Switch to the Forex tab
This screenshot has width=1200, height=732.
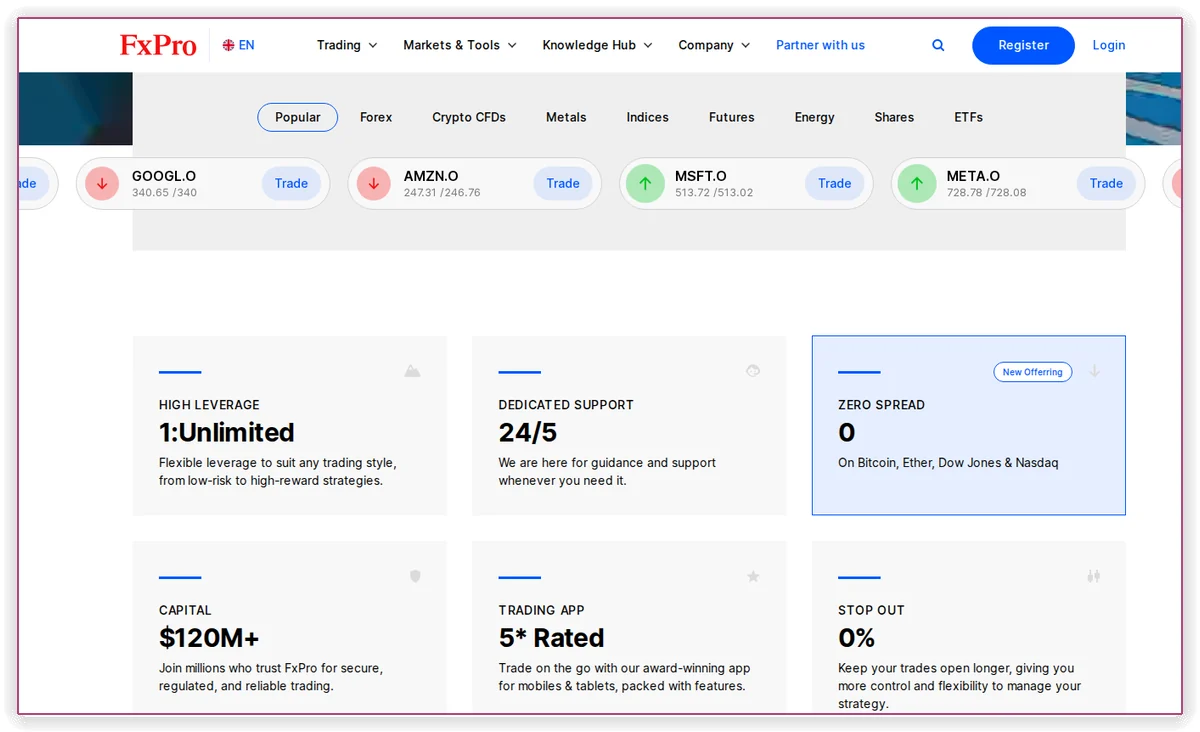click(376, 117)
